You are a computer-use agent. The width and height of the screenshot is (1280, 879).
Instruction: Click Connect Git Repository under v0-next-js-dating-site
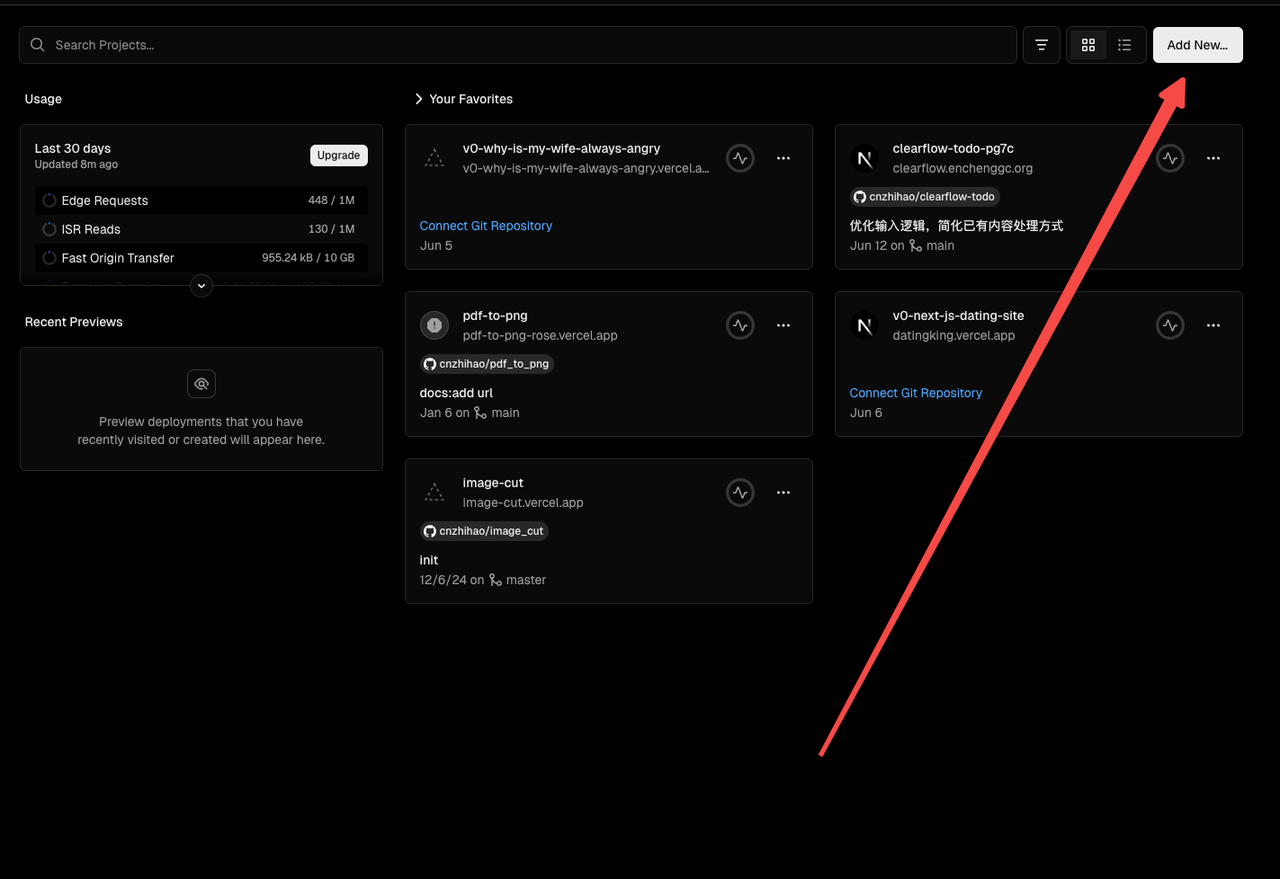(915, 393)
